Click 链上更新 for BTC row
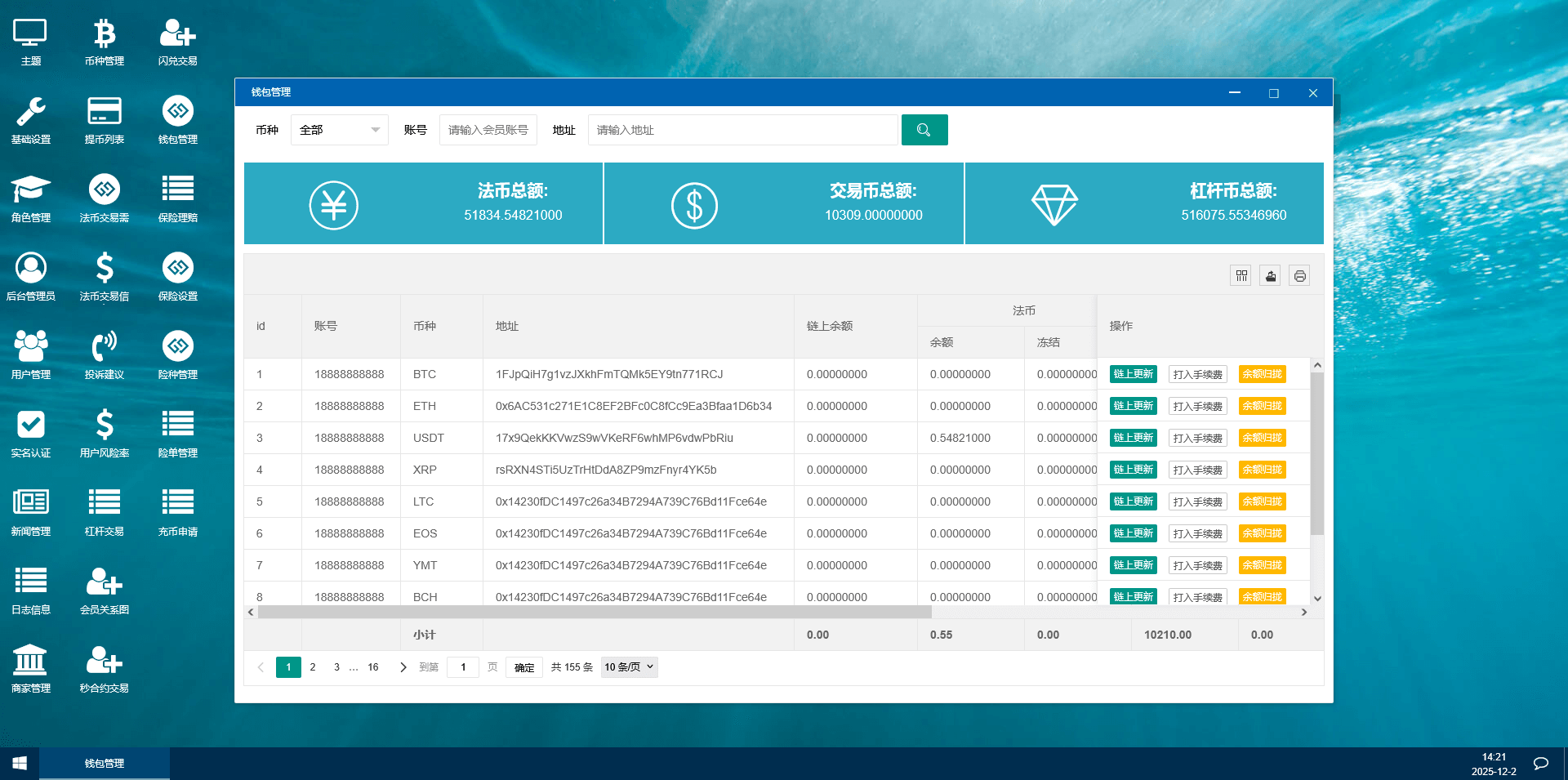Viewport: 1568px width, 780px height. pos(1133,374)
